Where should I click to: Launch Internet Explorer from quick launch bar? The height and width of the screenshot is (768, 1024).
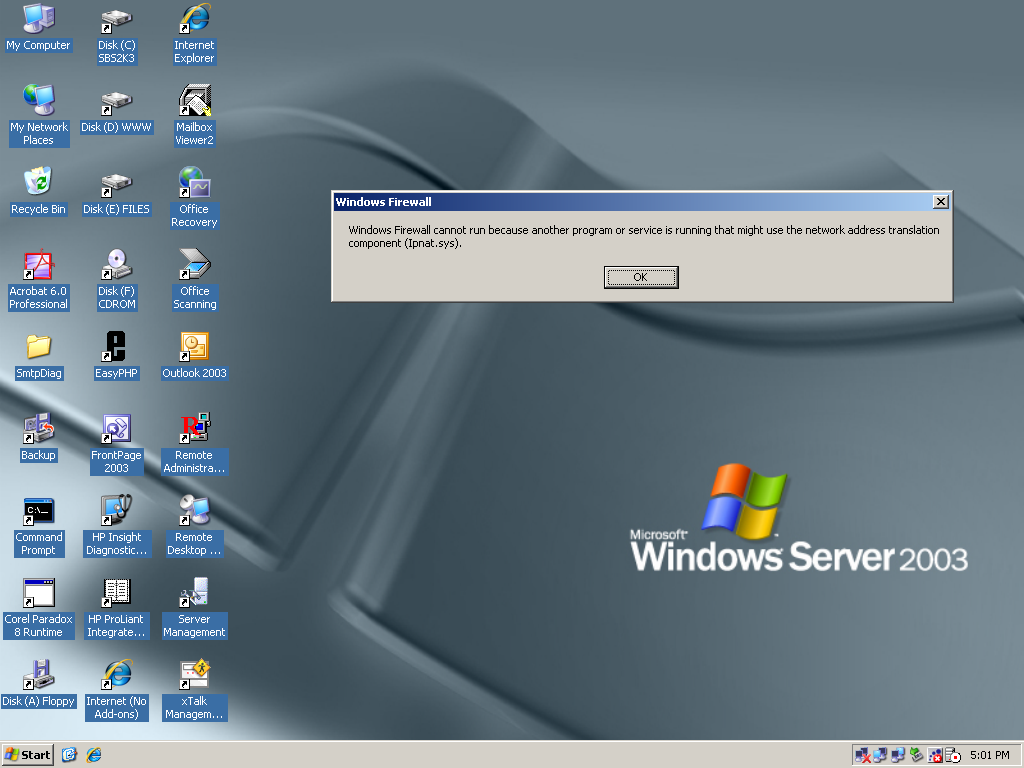point(94,755)
